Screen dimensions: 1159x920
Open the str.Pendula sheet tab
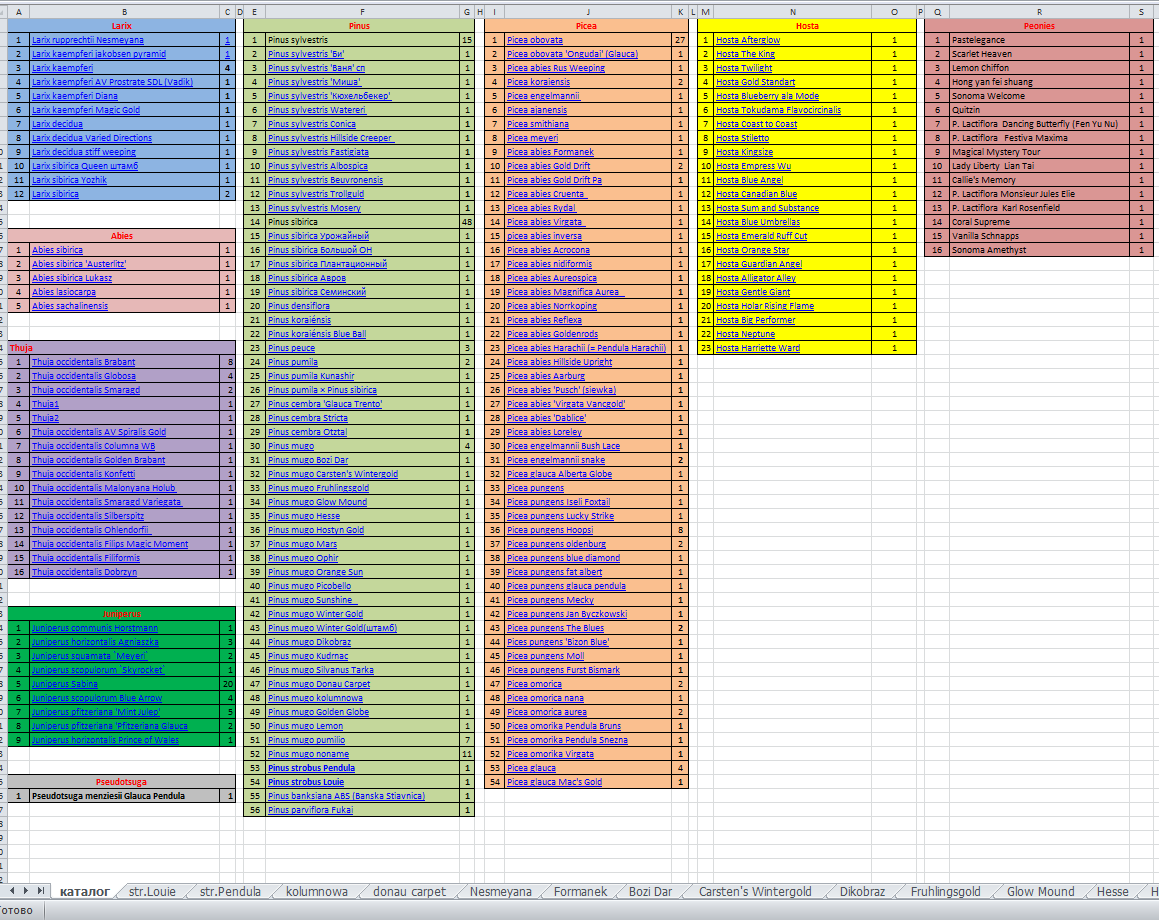click(x=230, y=891)
